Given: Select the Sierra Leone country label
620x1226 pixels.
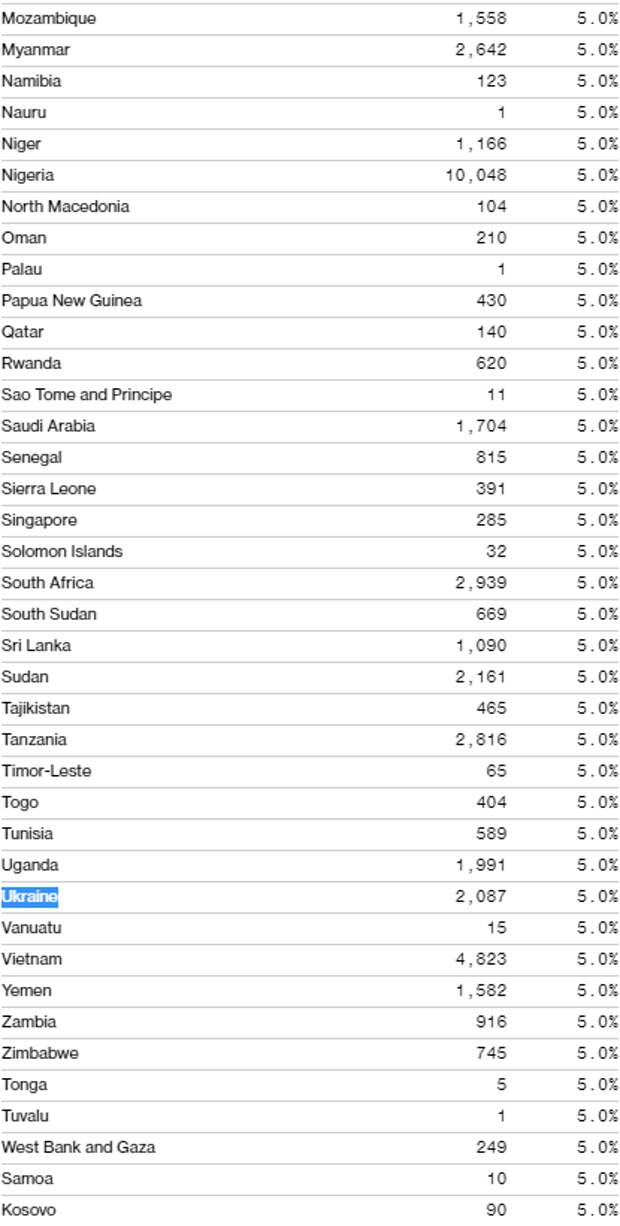Looking at the screenshot, I should (x=49, y=488).
